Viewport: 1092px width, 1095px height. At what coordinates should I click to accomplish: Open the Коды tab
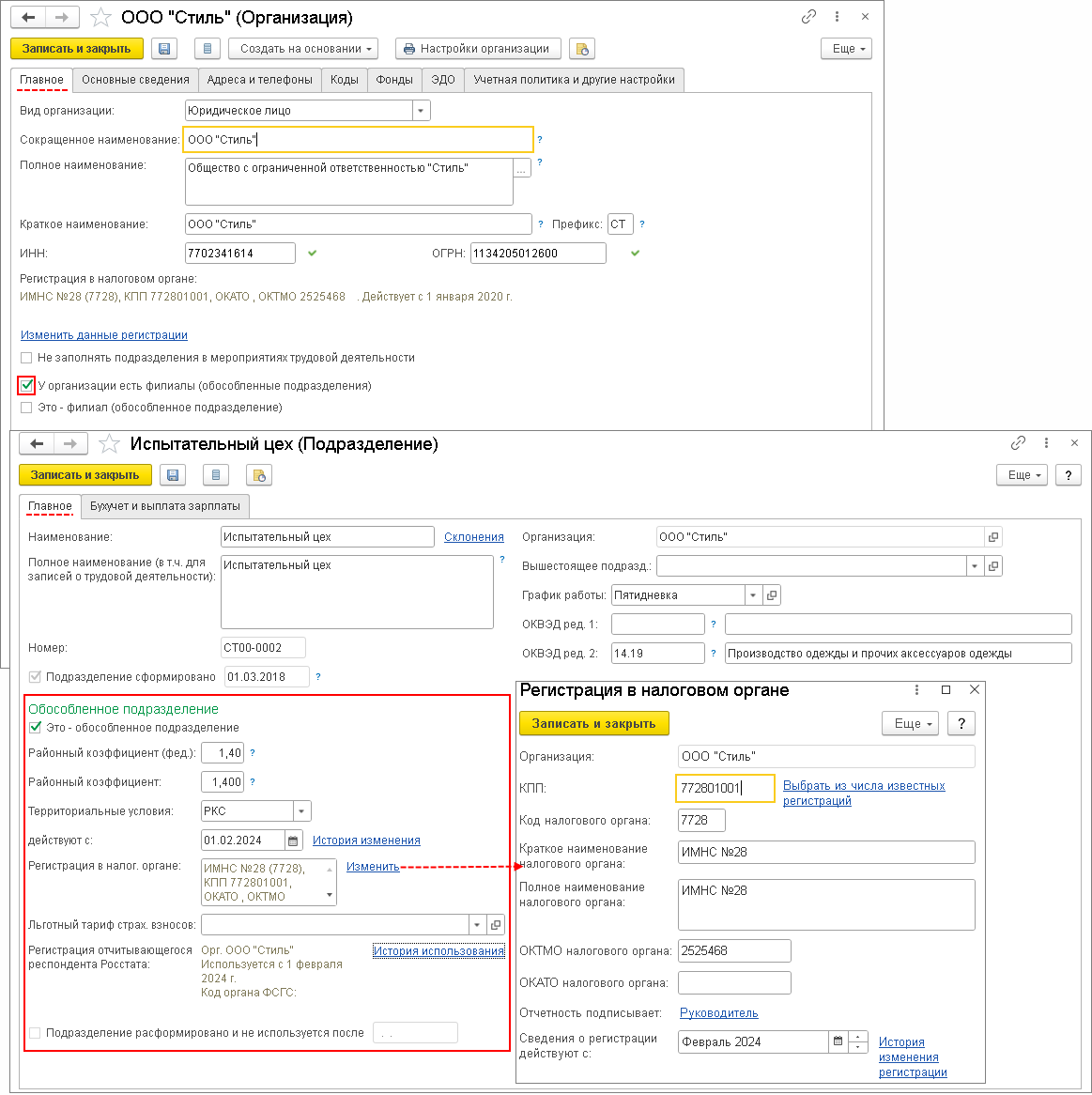pos(345,80)
